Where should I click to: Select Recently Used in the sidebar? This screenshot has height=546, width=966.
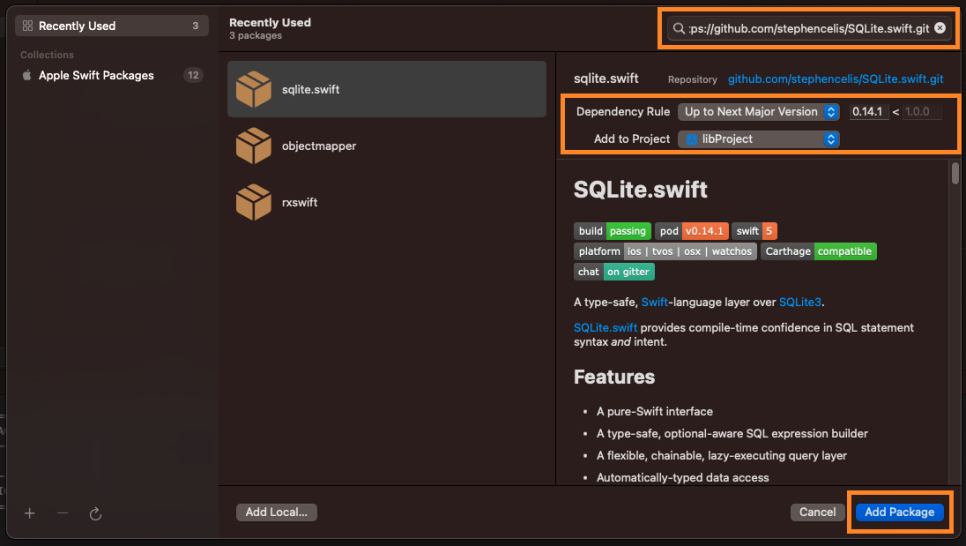point(112,26)
